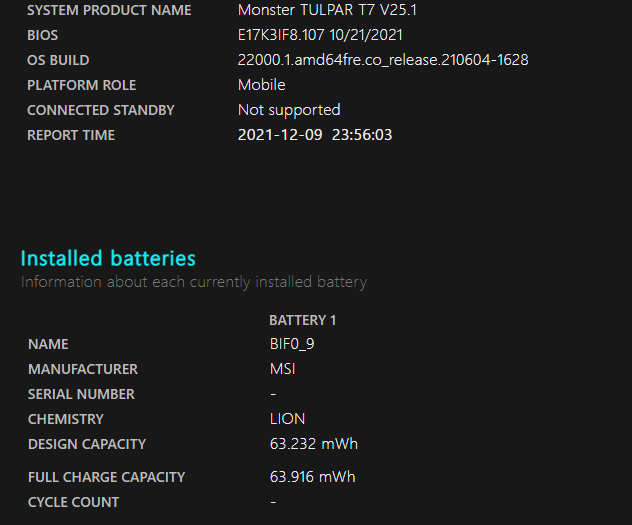Click the design capacity 63.232 mWh
Image resolution: width=632 pixels, height=525 pixels.
[x=313, y=444]
